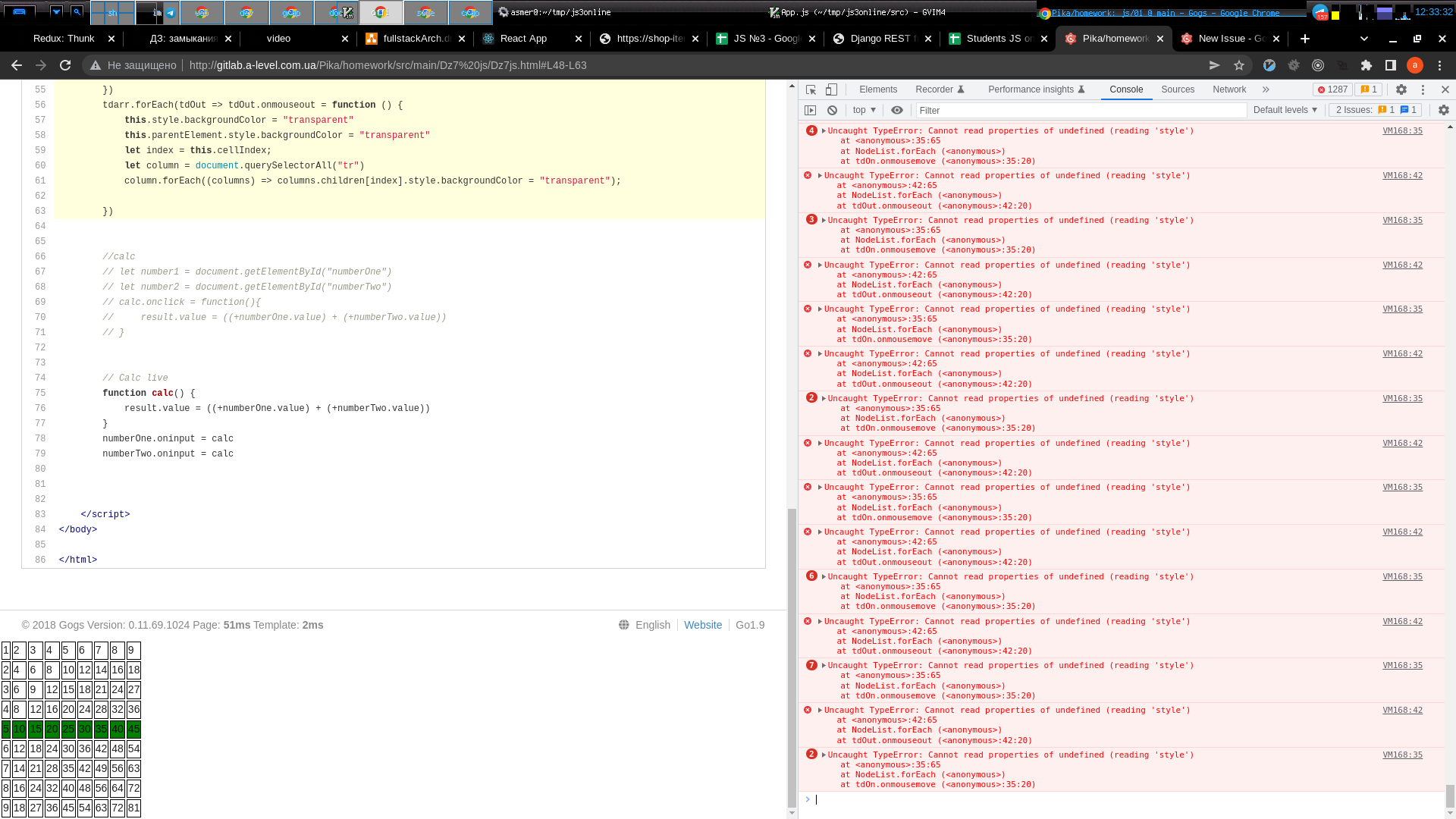Open DevTools customize menu (three dots)

click(1423, 89)
